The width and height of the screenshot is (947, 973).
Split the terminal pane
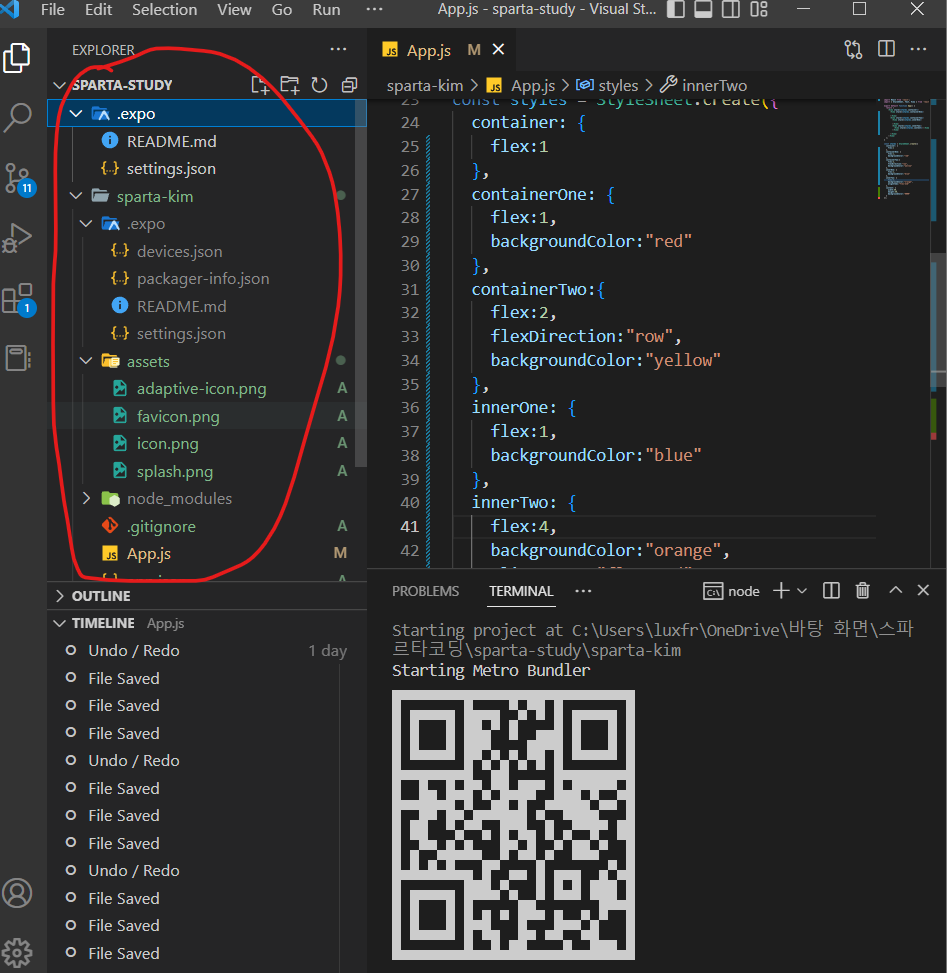click(831, 591)
